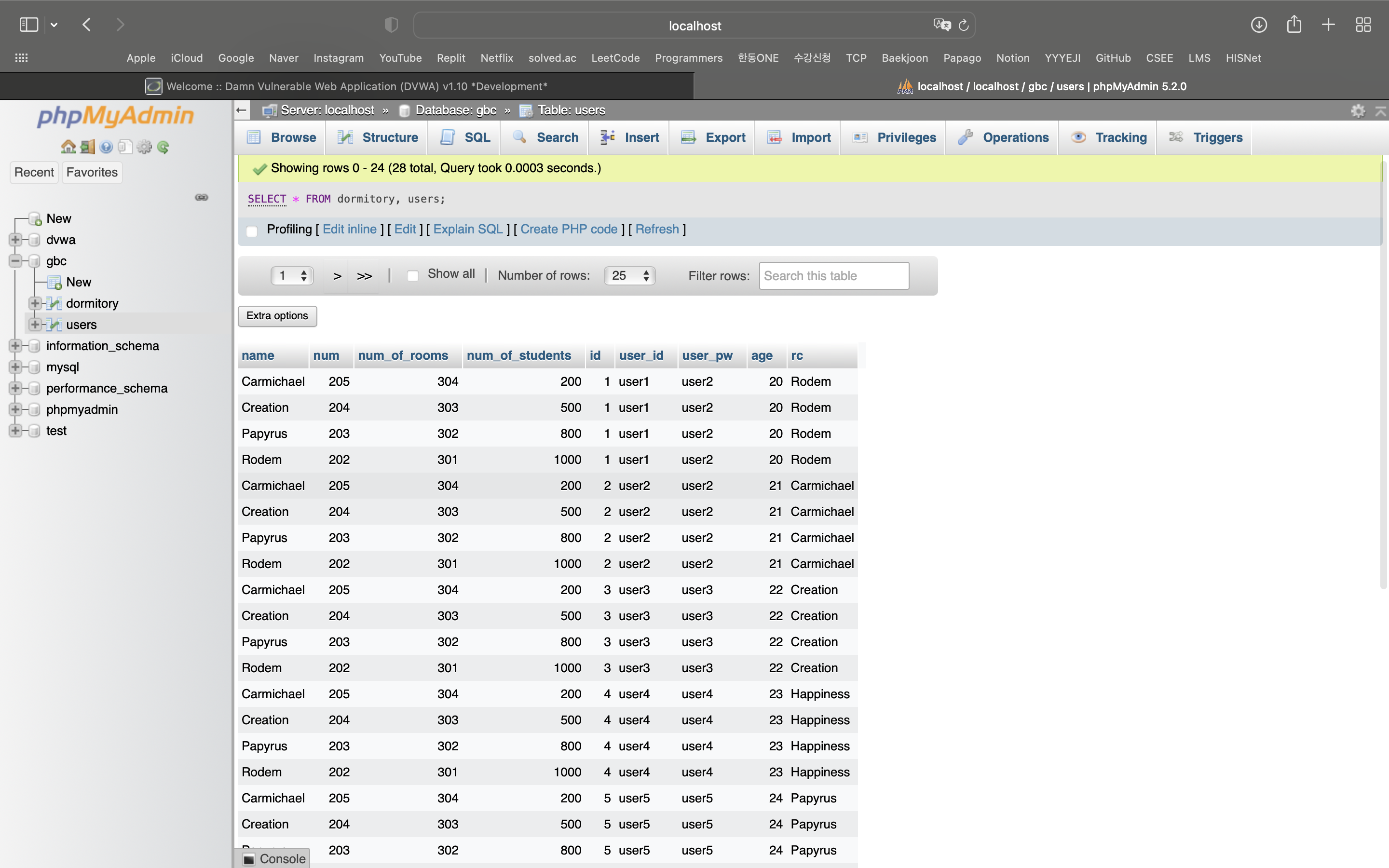Open the Number of rows dropdown
Screen dimensions: 1389x868
pos(629,275)
